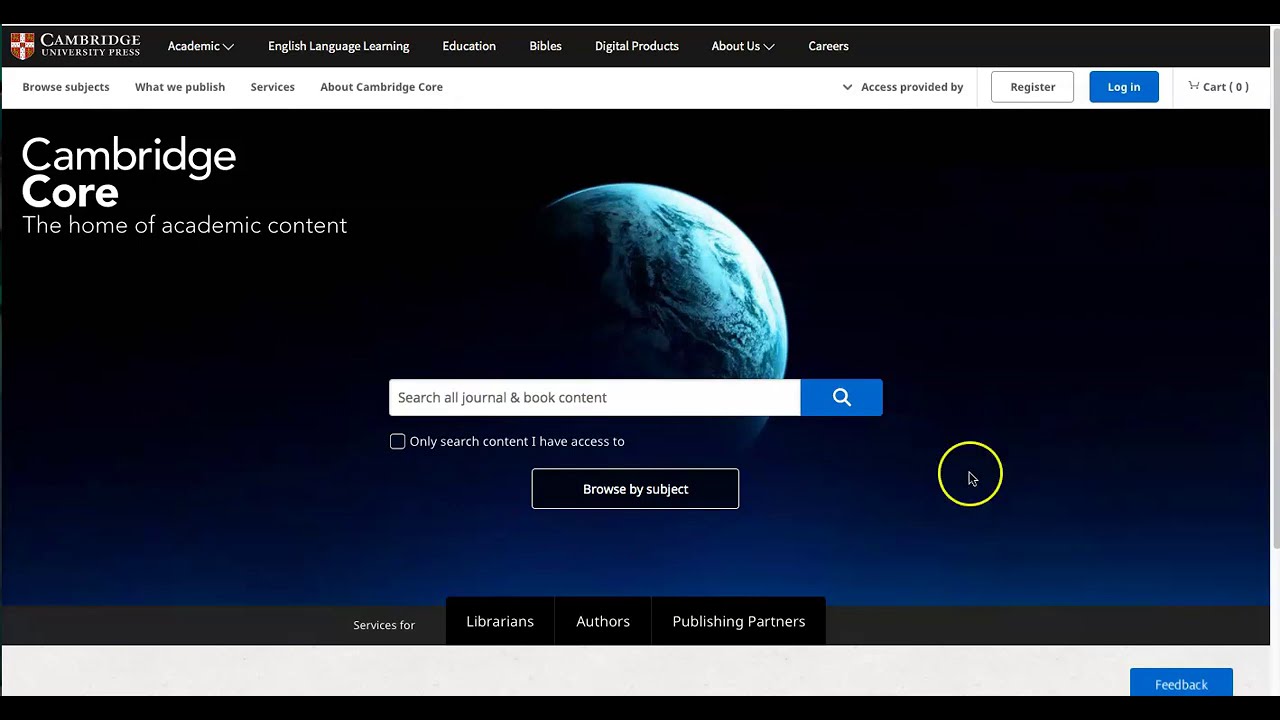Open English Language Learning menu item

point(338,46)
